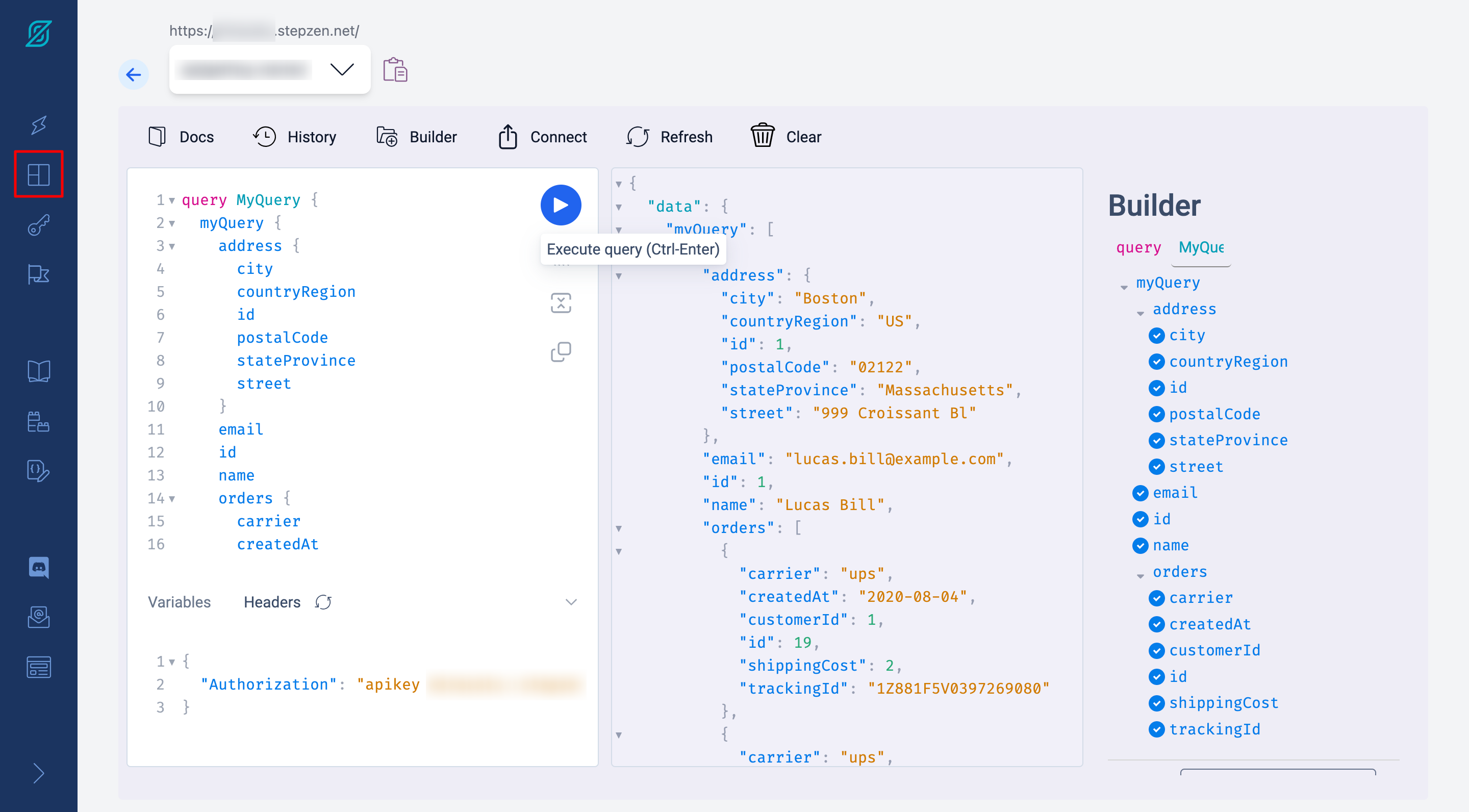The height and width of the screenshot is (812, 1469).
Task: Uncheck the email field in Builder
Action: (1140, 493)
